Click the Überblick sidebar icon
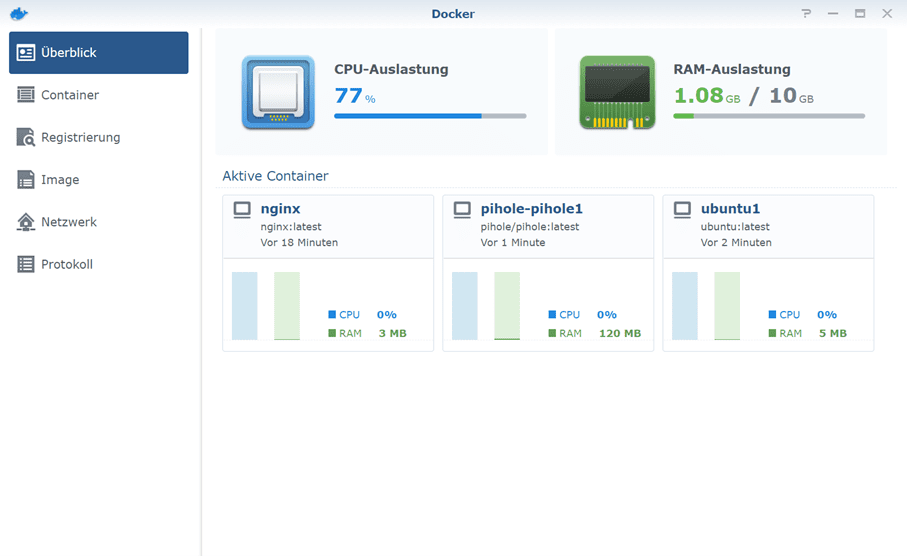 coord(25,53)
